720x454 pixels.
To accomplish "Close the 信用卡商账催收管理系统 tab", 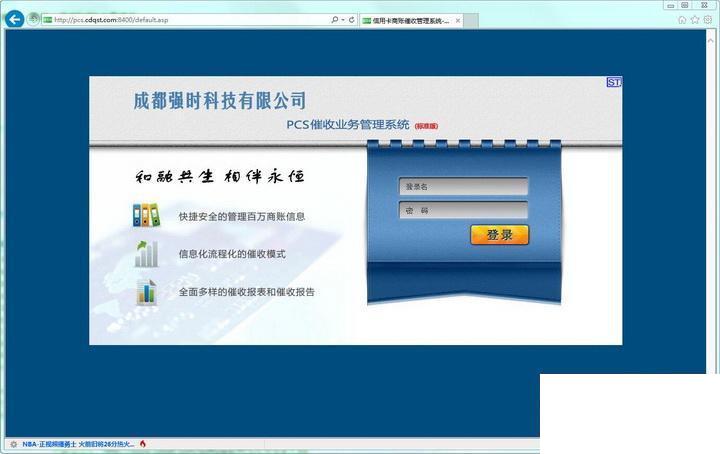I will pos(458,21).
